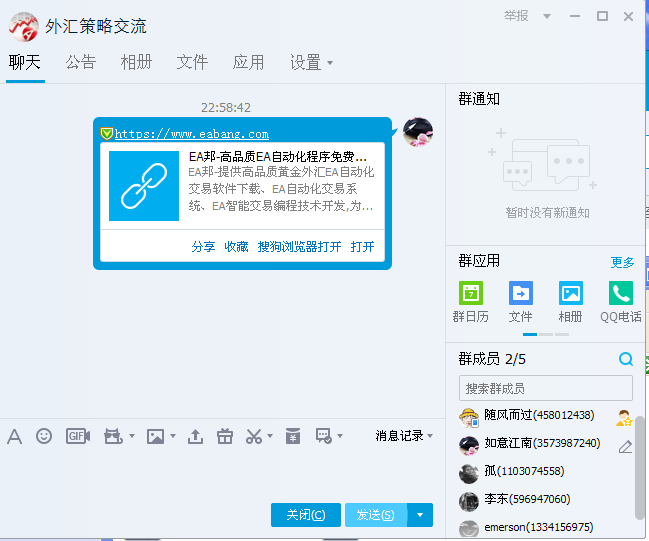Select member 孤(1103074558)
Image resolution: width=649 pixels, height=541 pixels.
pyautogui.click(x=546, y=473)
